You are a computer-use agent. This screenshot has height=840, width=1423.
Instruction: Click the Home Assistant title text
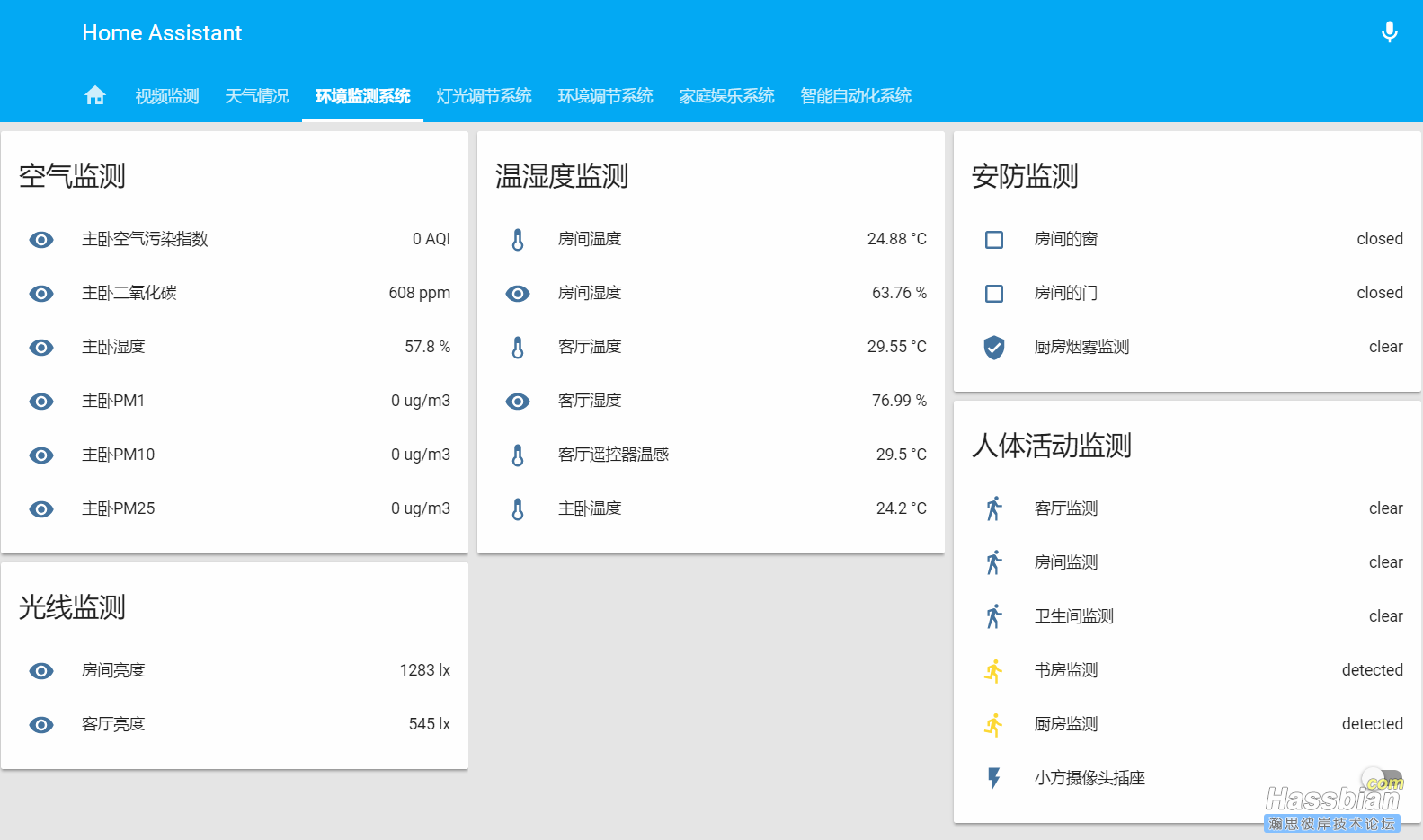click(162, 33)
